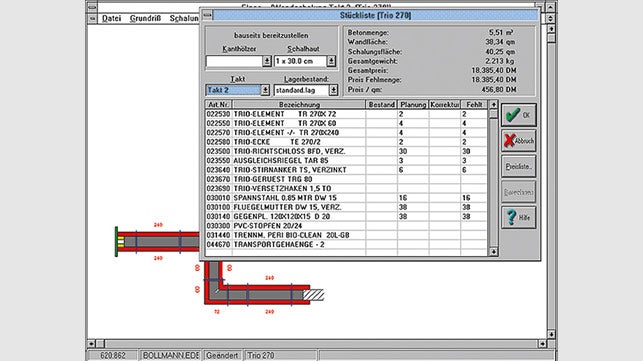Screen dimensions: 643x361
Task: Open the Grundriß menu
Action: pos(145,18)
